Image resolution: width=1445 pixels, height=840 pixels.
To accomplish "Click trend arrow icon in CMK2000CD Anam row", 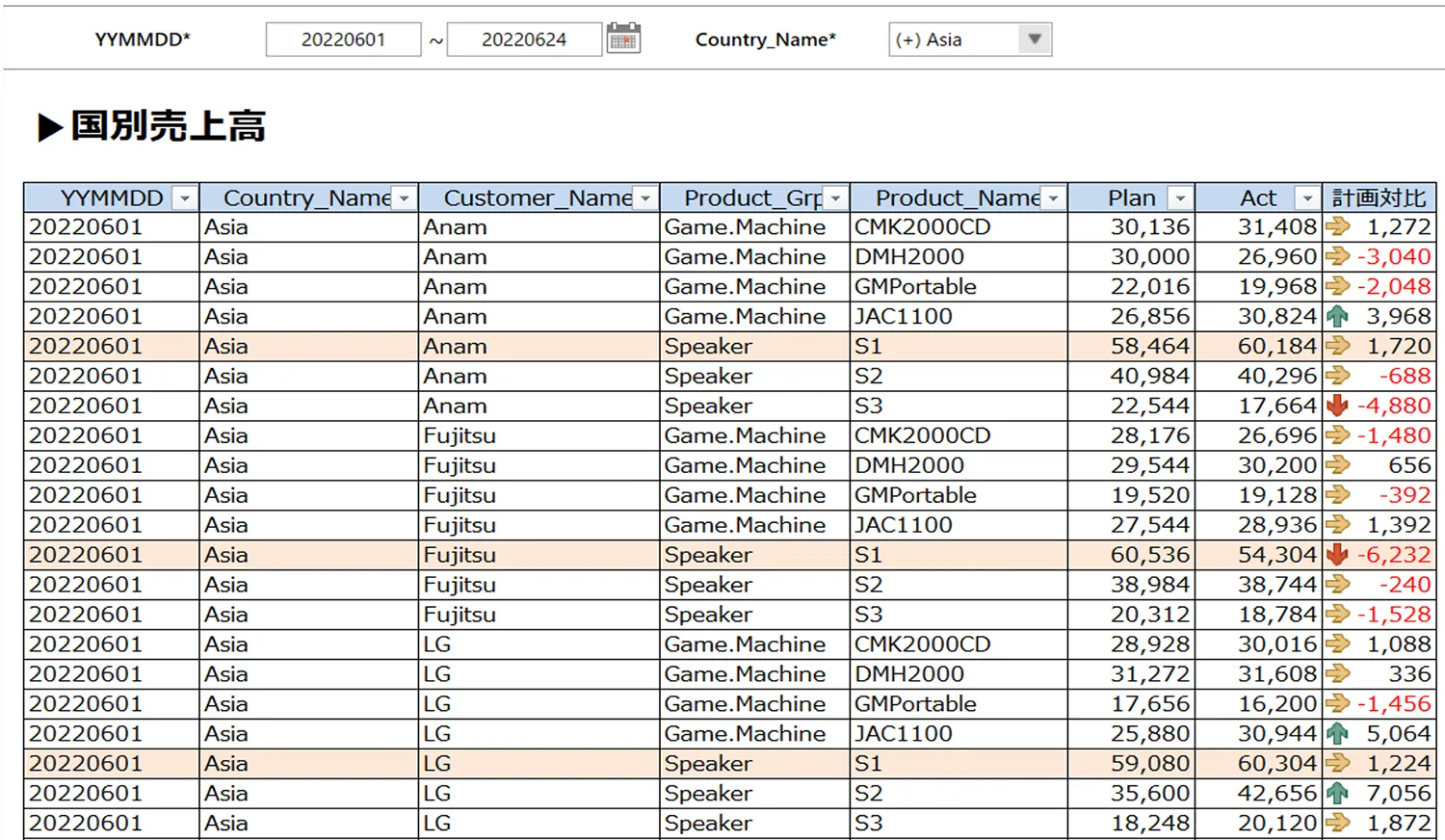I will click(1337, 227).
